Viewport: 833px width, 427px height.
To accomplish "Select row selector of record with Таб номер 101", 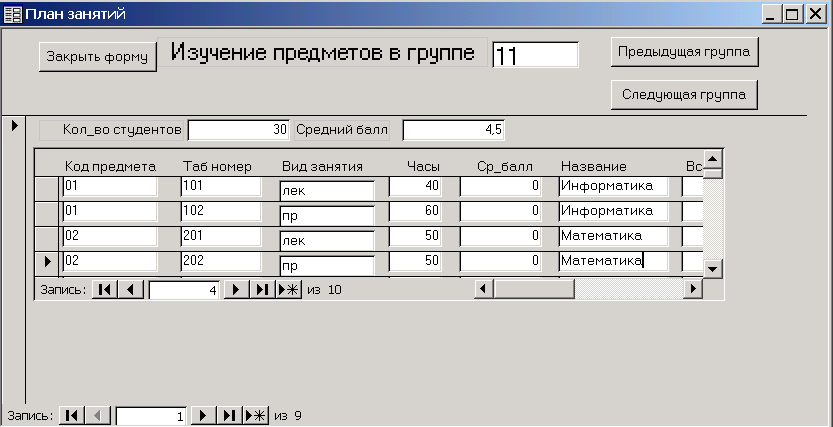I will [47, 189].
